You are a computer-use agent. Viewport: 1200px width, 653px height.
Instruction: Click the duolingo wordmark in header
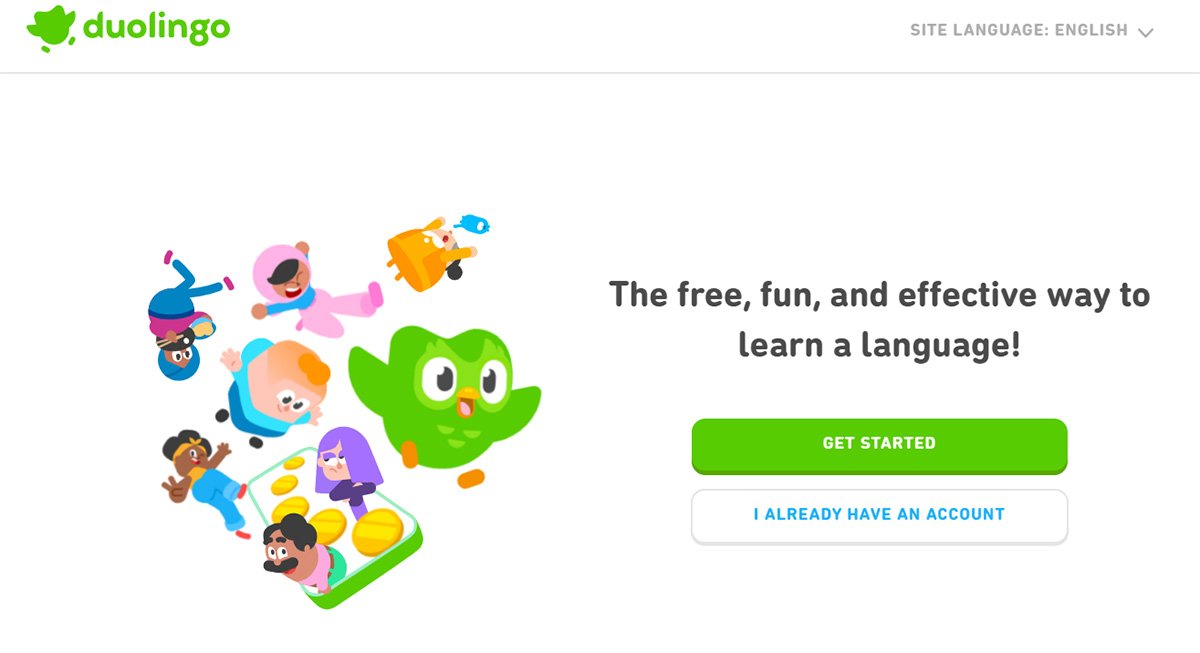156,28
